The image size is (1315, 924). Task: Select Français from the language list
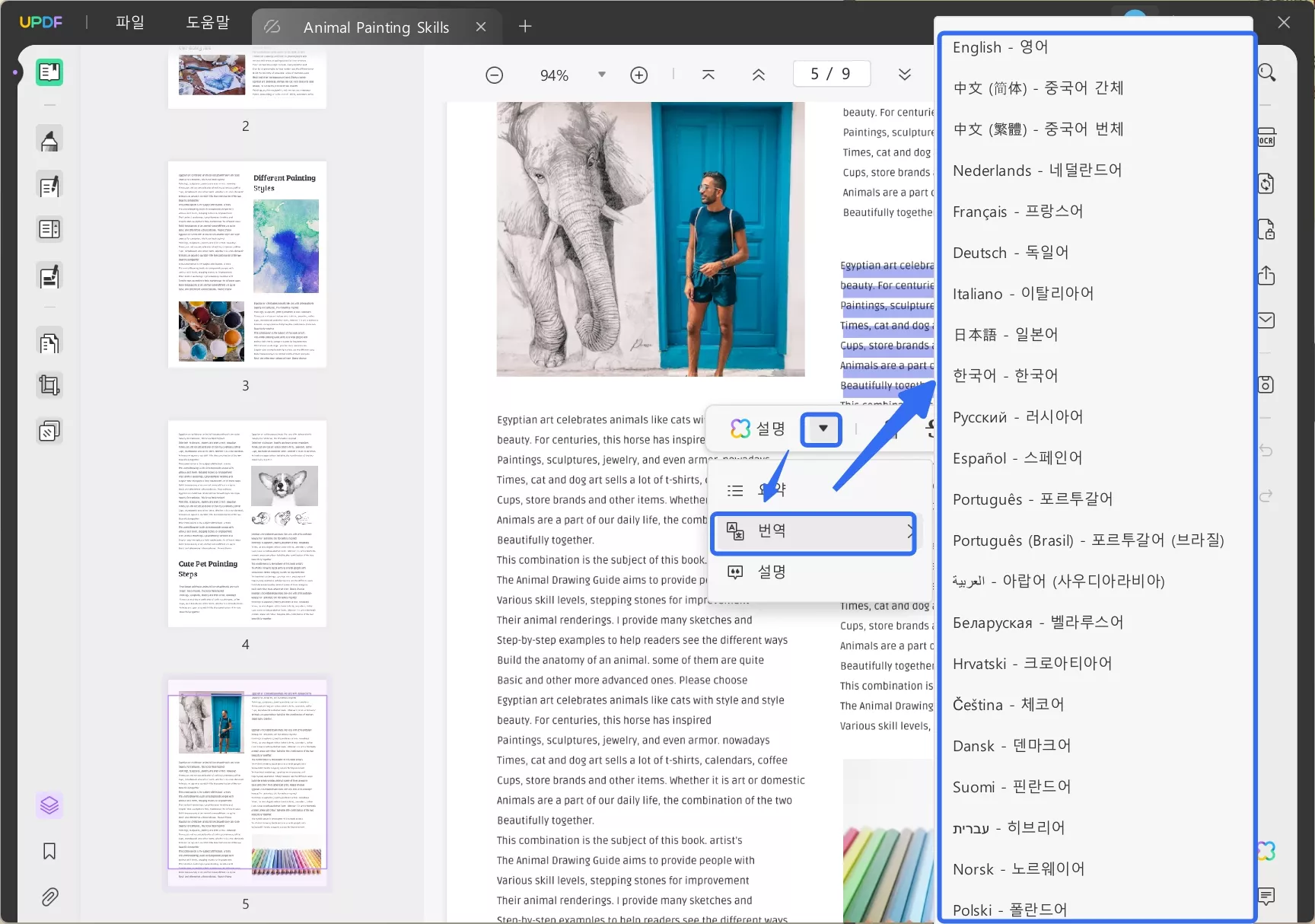[x=1017, y=212]
